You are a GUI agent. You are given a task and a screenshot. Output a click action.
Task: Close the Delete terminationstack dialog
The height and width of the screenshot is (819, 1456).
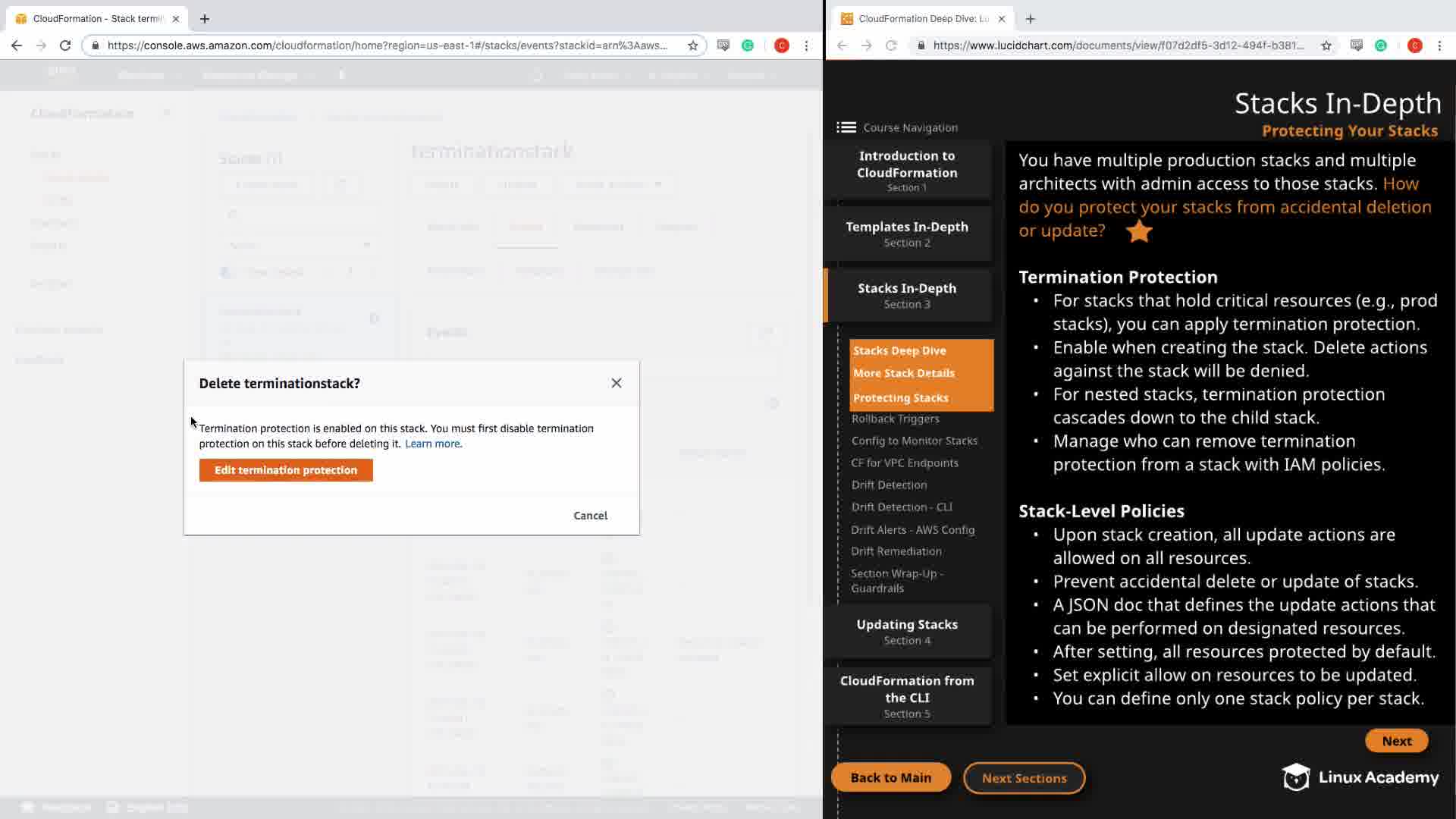click(616, 383)
